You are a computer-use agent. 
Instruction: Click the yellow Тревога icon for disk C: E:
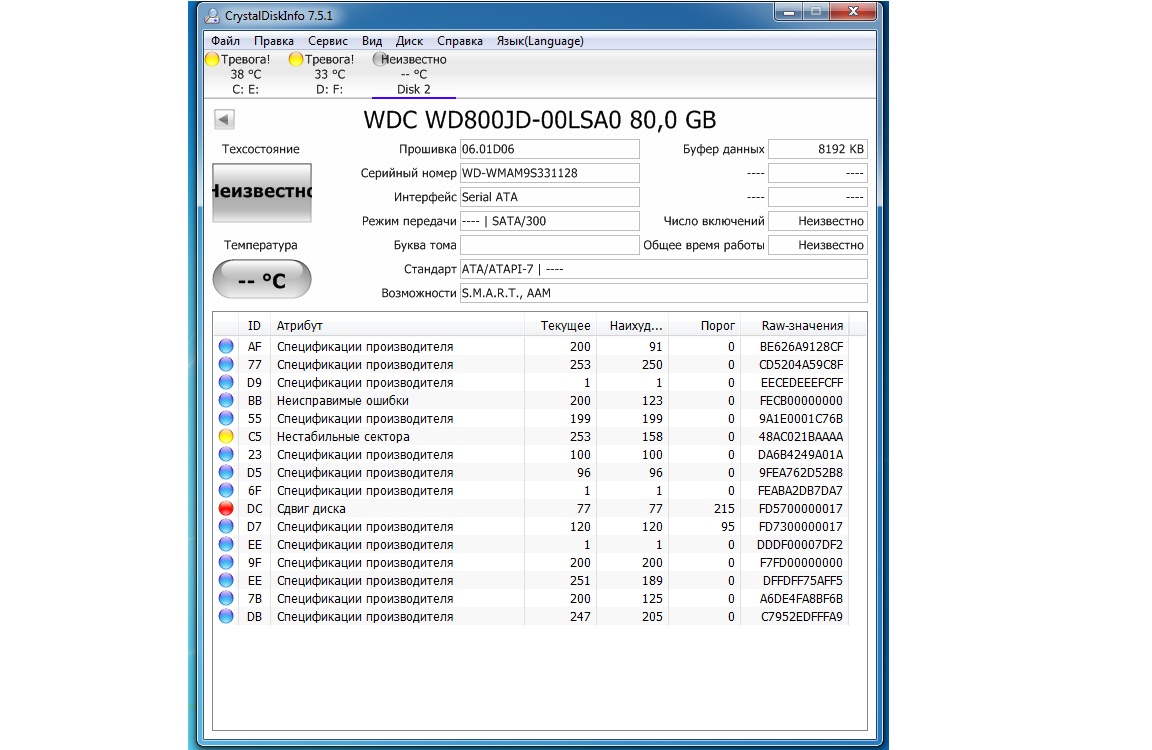tap(212, 60)
